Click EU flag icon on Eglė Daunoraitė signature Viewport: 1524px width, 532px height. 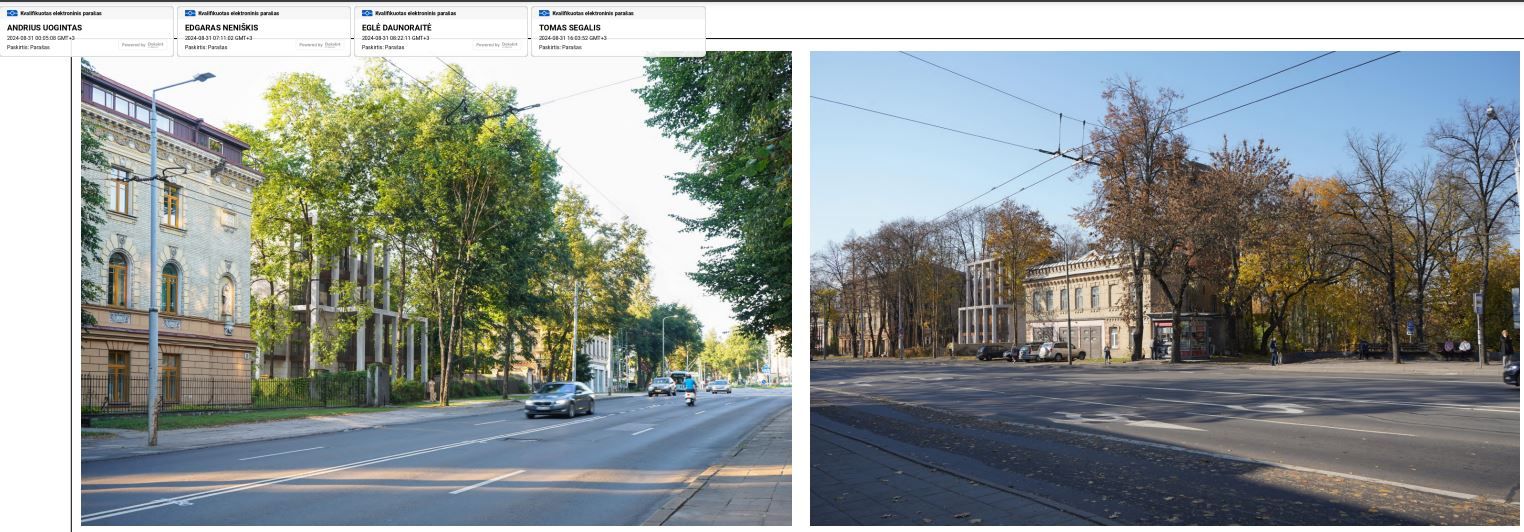pyautogui.click(x=367, y=13)
